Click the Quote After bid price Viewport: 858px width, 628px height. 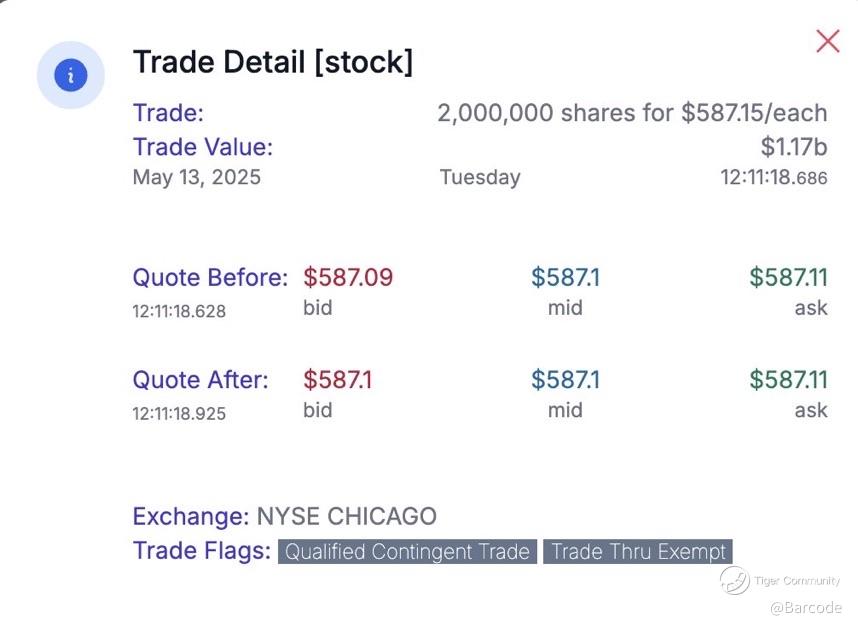tap(337, 379)
